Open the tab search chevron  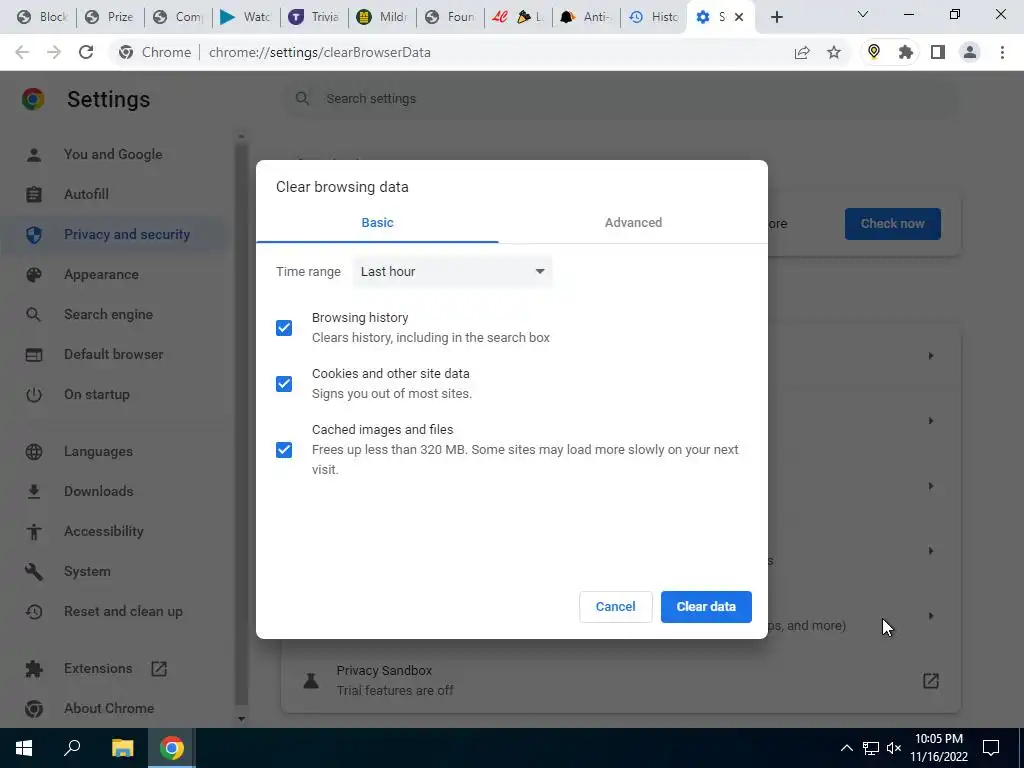[863, 14]
